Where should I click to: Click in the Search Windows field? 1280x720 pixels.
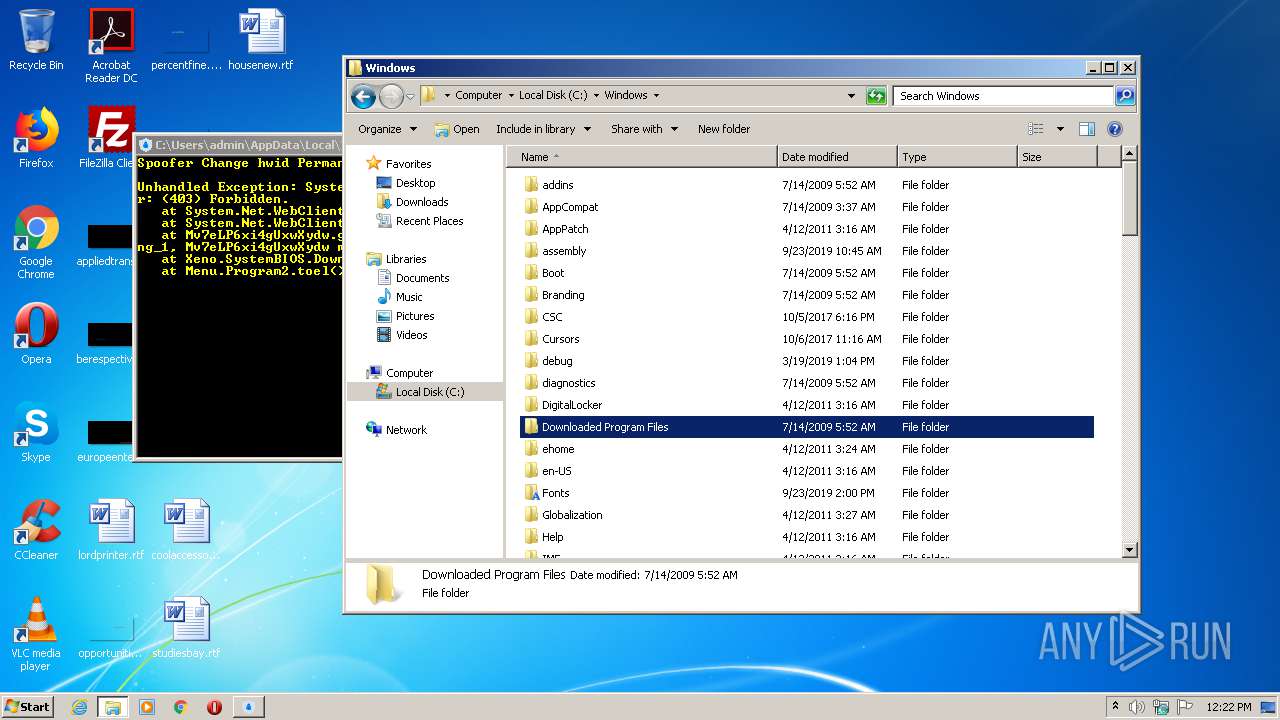[1002, 96]
